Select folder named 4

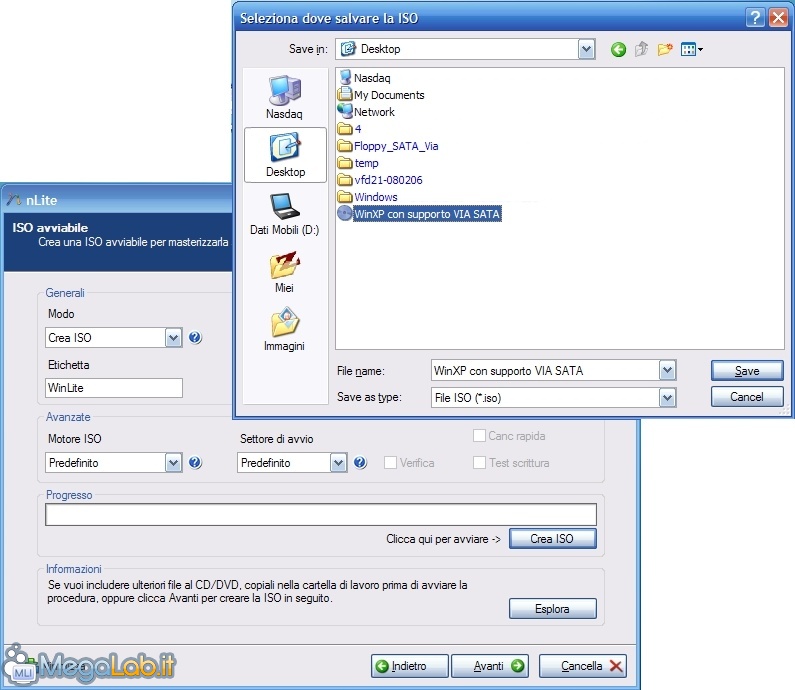(350, 129)
